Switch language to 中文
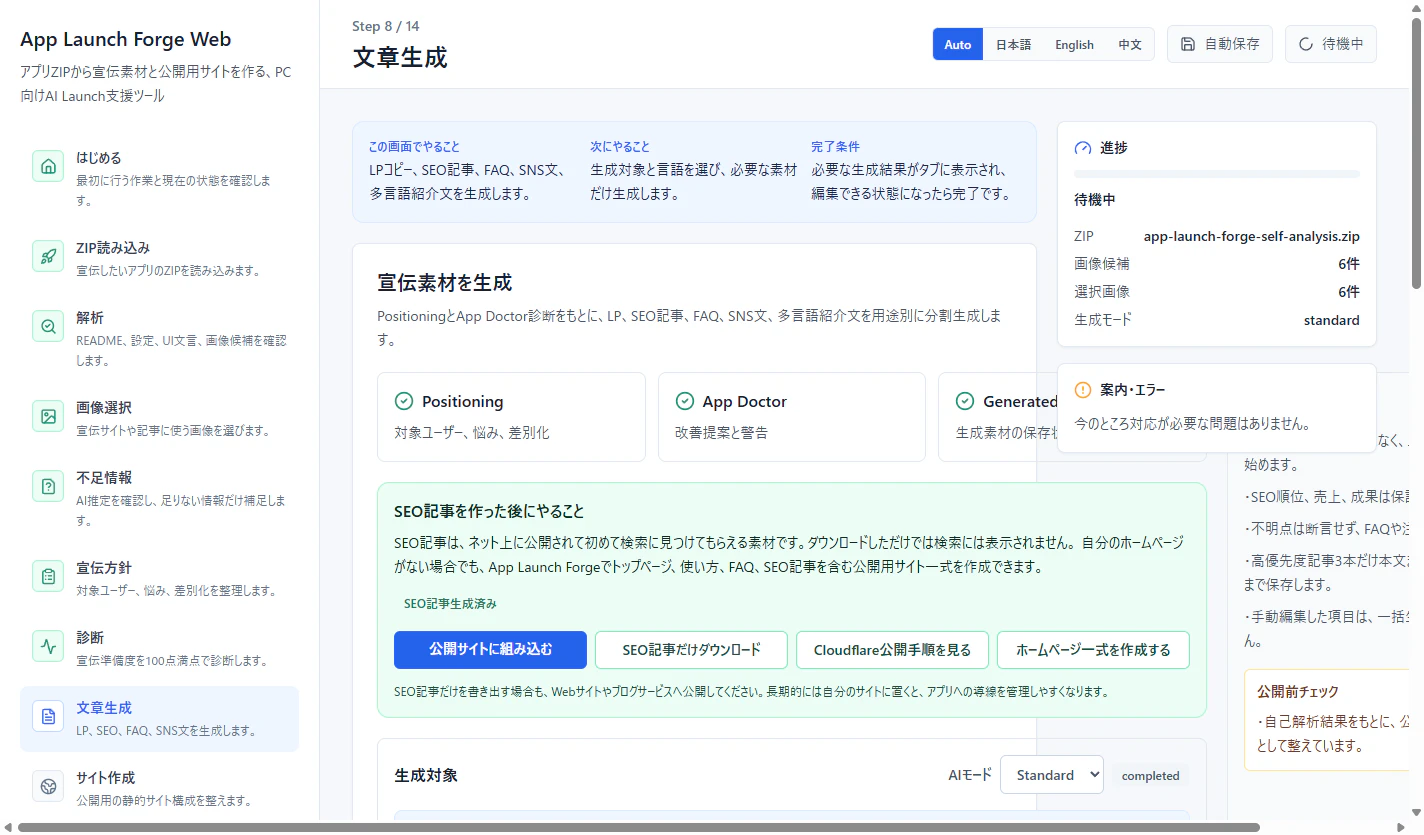 [1130, 44]
